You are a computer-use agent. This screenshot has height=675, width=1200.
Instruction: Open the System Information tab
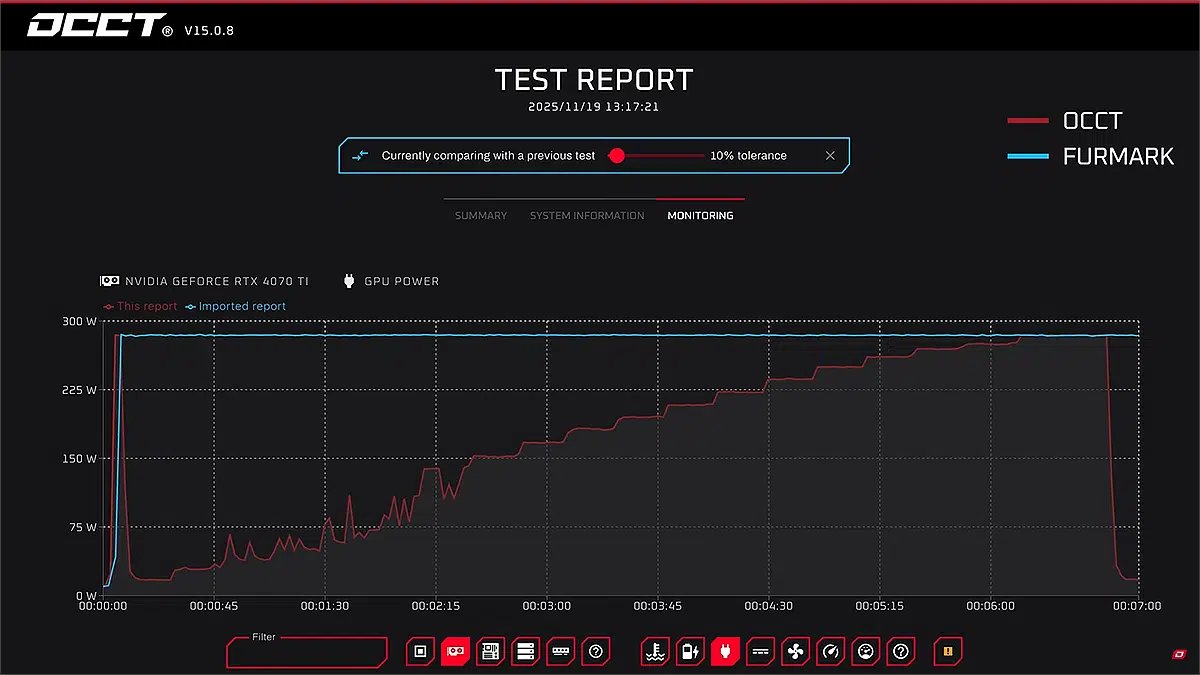[587, 215]
